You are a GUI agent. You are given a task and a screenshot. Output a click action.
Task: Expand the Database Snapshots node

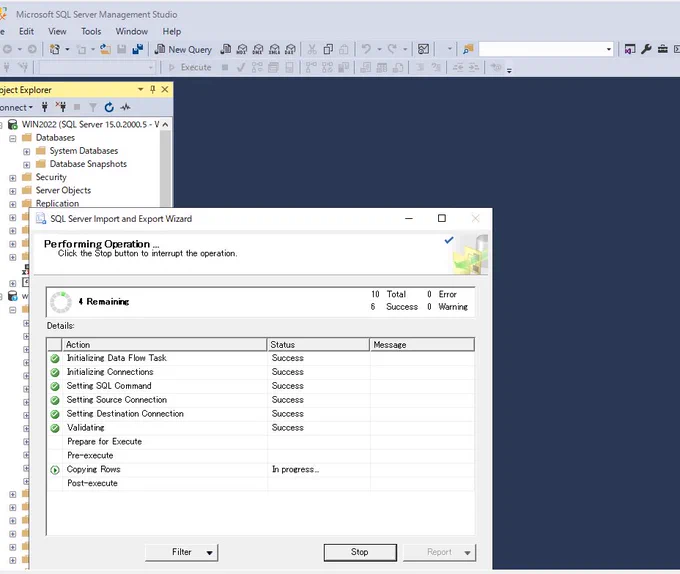[26, 165]
